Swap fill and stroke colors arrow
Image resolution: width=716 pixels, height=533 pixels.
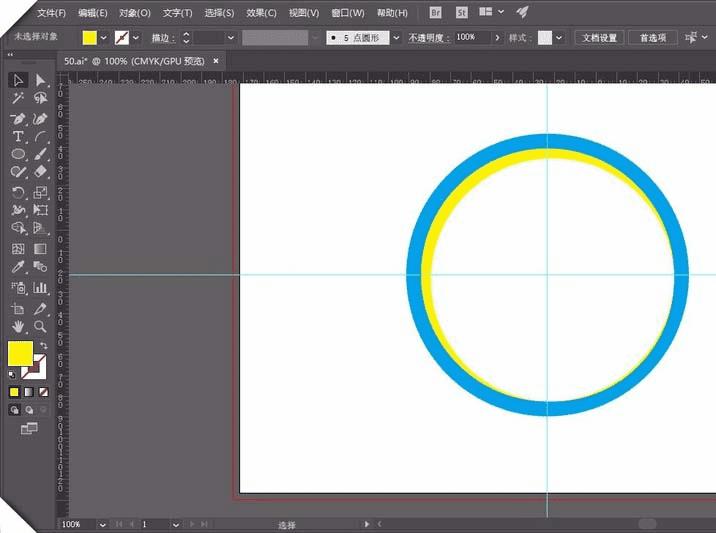(x=44, y=346)
